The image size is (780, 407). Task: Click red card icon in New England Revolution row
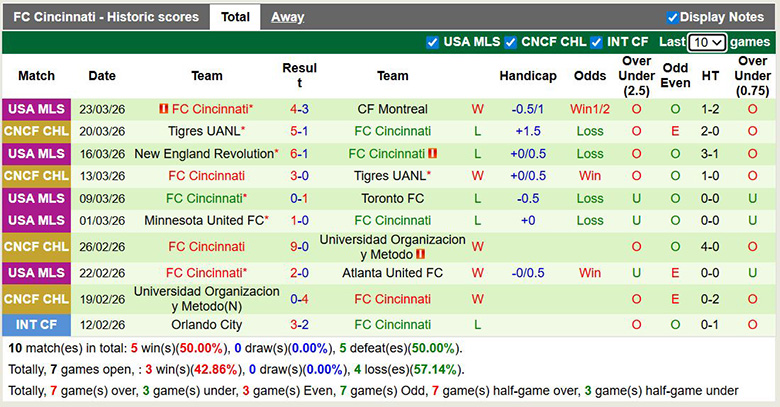point(433,154)
